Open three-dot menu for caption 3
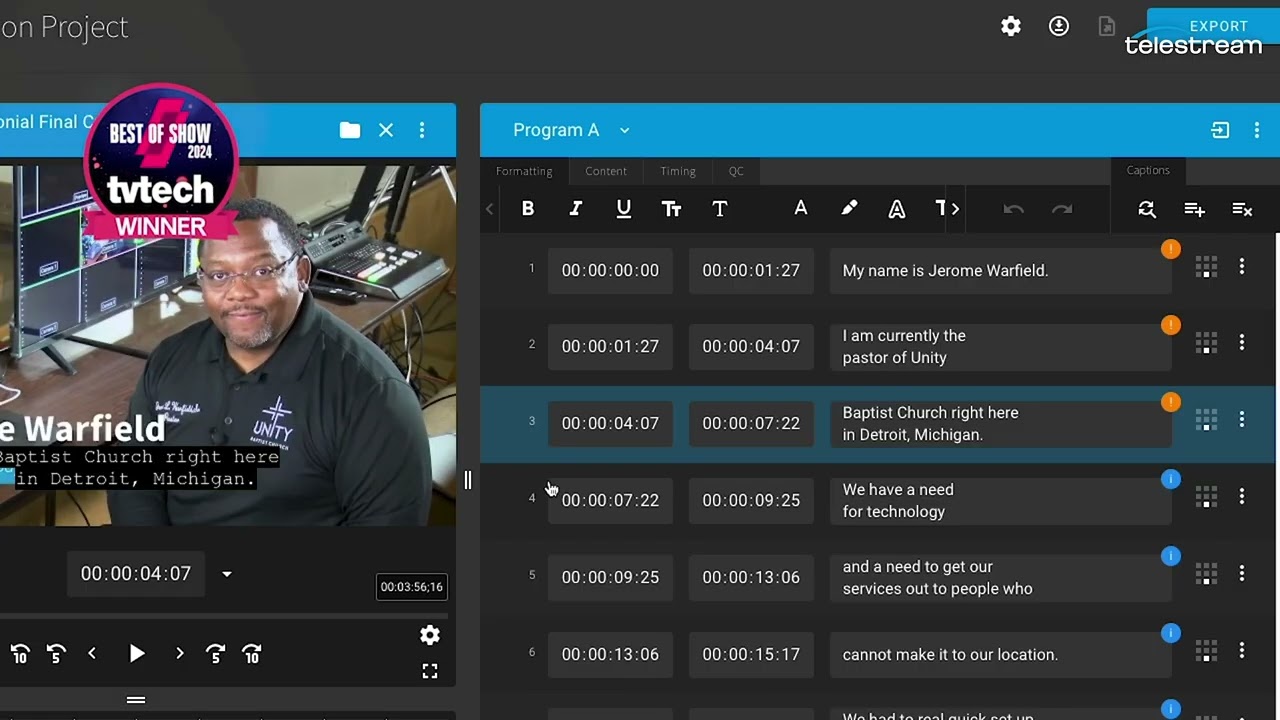Image resolution: width=1280 pixels, height=720 pixels. [x=1242, y=419]
